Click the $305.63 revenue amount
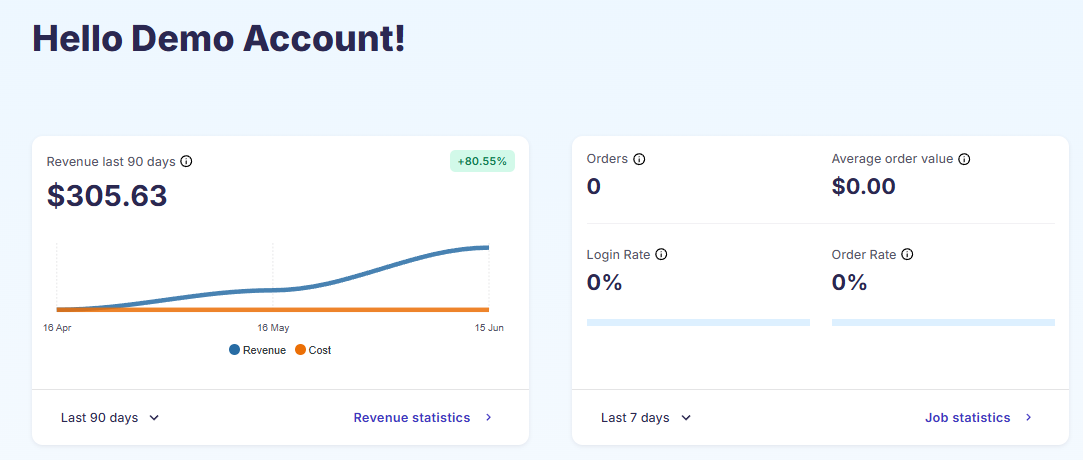The width and height of the screenshot is (1083, 460). click(107, 195)
